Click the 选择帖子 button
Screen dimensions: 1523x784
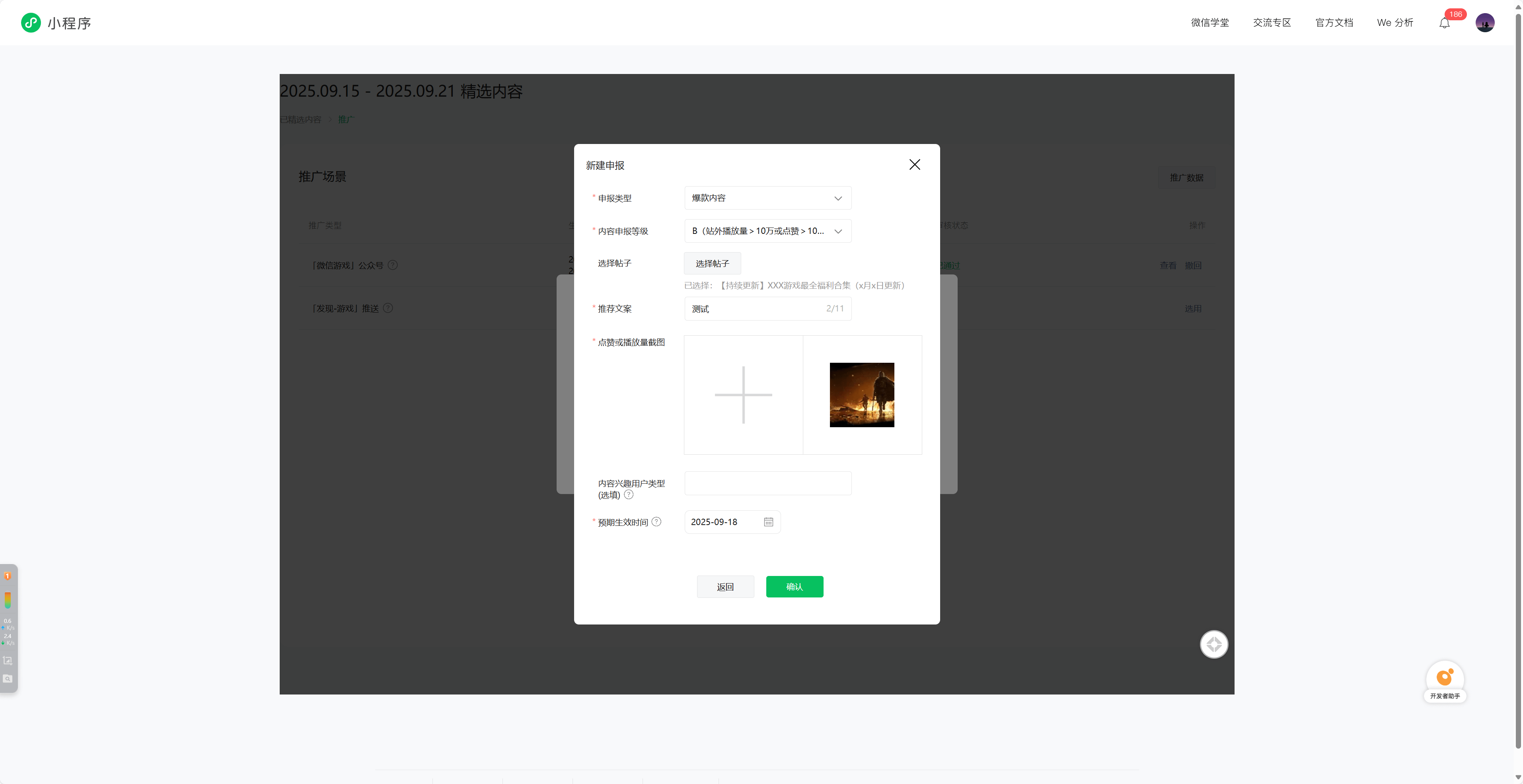(x=712, y=264)
